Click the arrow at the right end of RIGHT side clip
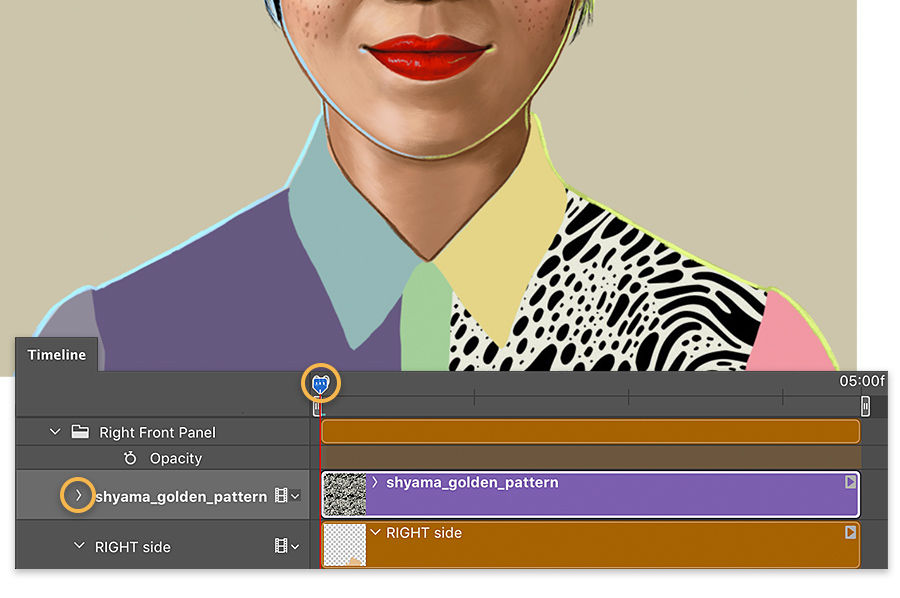This screenshot has height=598, width=900. coord(849,532)
